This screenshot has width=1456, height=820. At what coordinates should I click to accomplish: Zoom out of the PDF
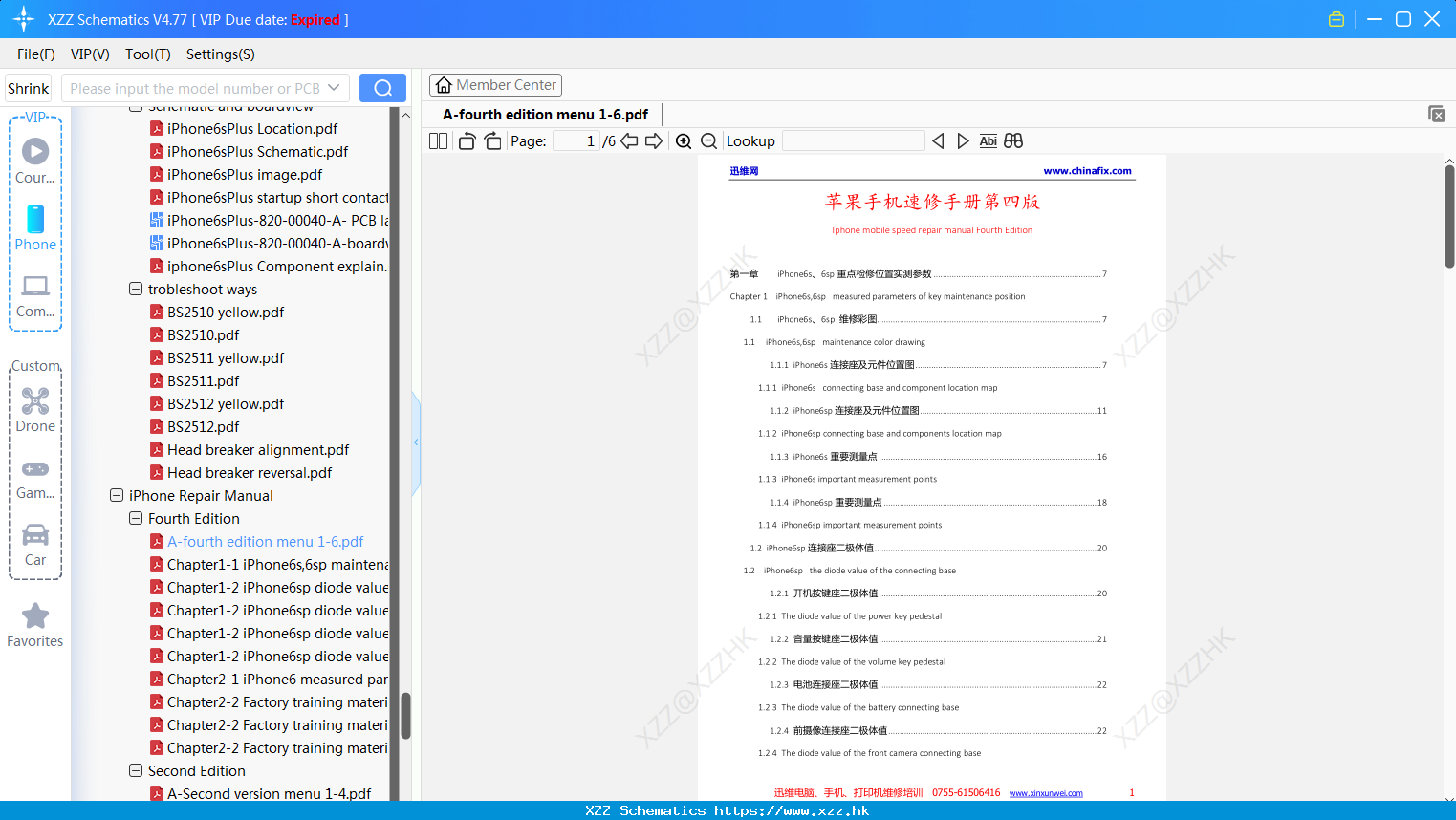point(709,141)
